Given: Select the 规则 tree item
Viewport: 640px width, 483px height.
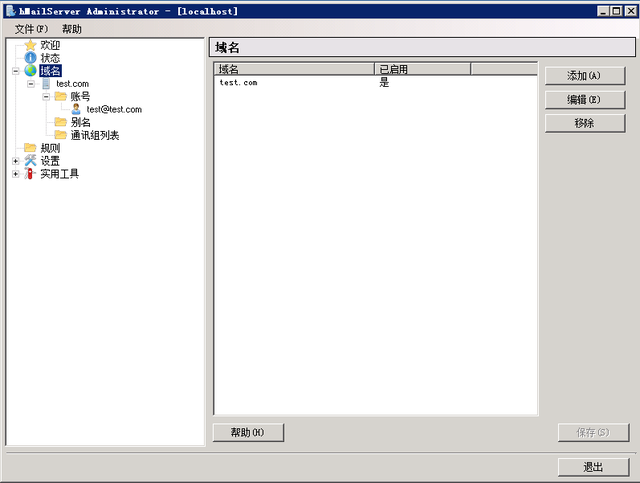Looking at the screenshot, I should pyautogui.click(x=50, y=148).
